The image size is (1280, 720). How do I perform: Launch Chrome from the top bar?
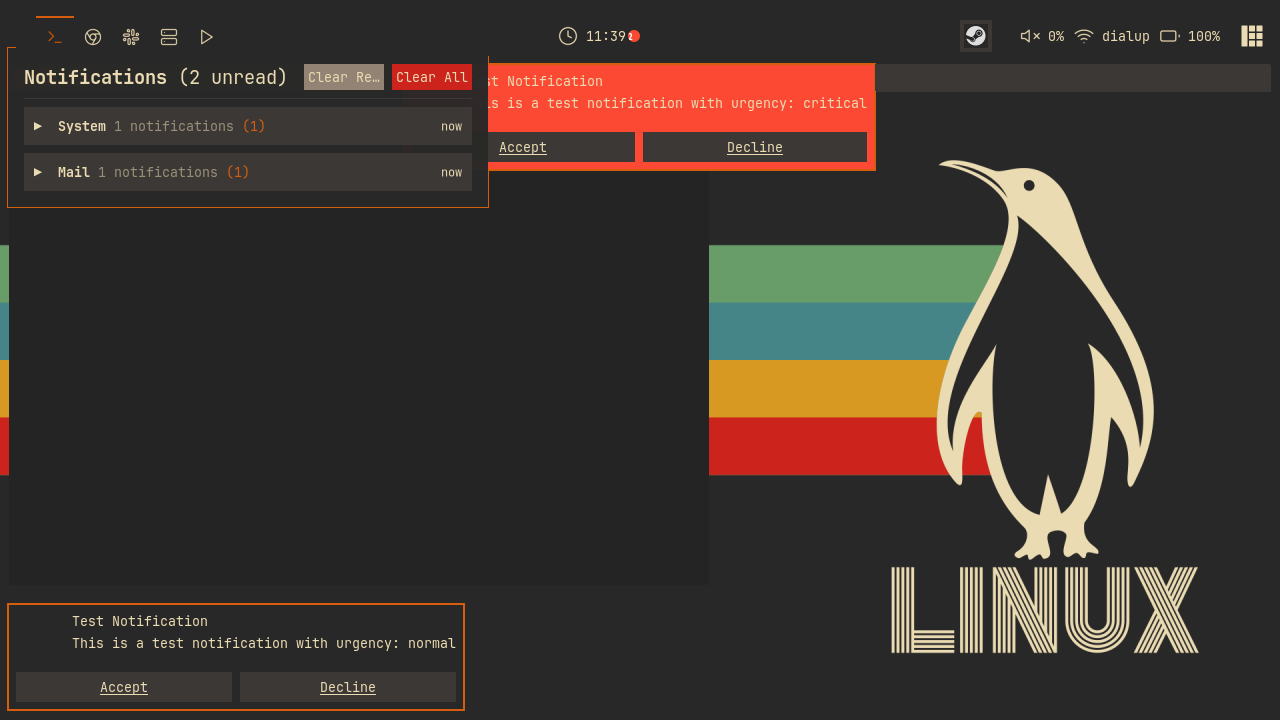(x=93, y=37)
